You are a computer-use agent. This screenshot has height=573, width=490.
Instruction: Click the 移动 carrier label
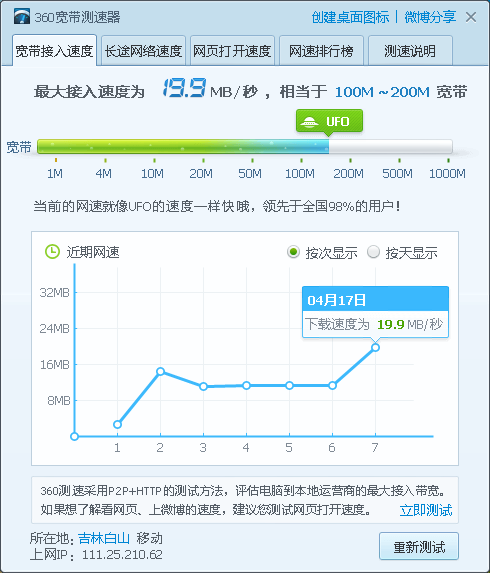click(x=149, y=538)
